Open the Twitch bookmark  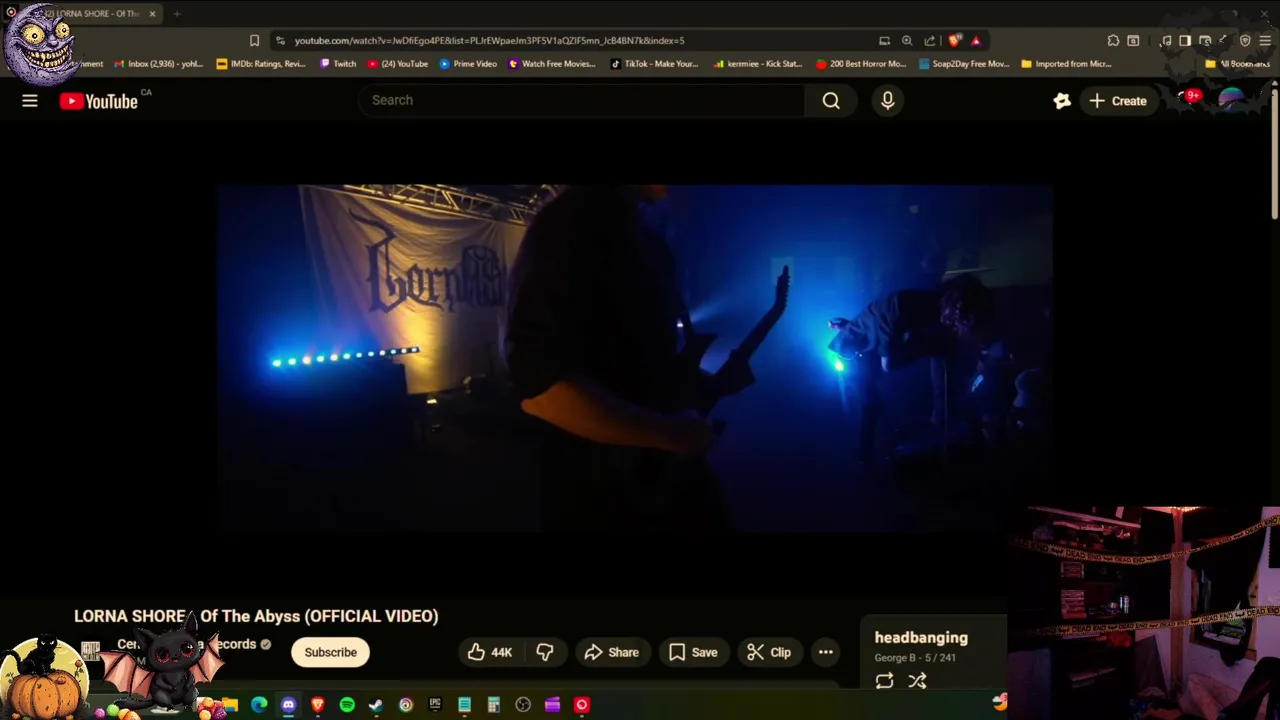tap(338, 64)
